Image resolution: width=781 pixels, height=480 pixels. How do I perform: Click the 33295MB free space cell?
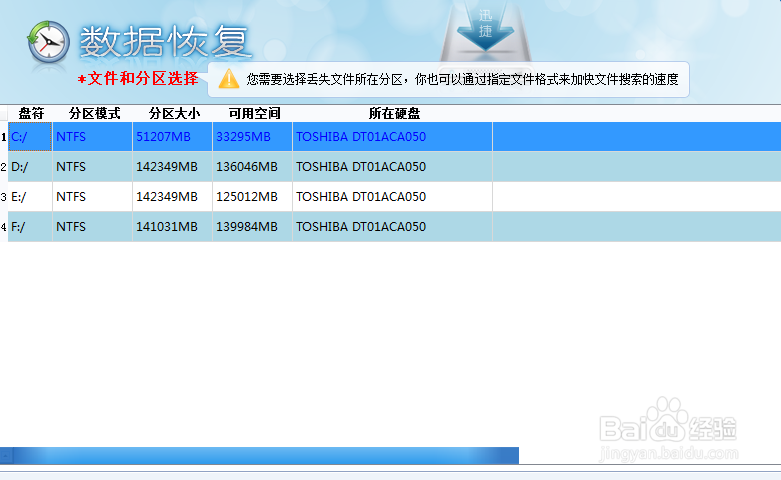(x=253, y=137)
